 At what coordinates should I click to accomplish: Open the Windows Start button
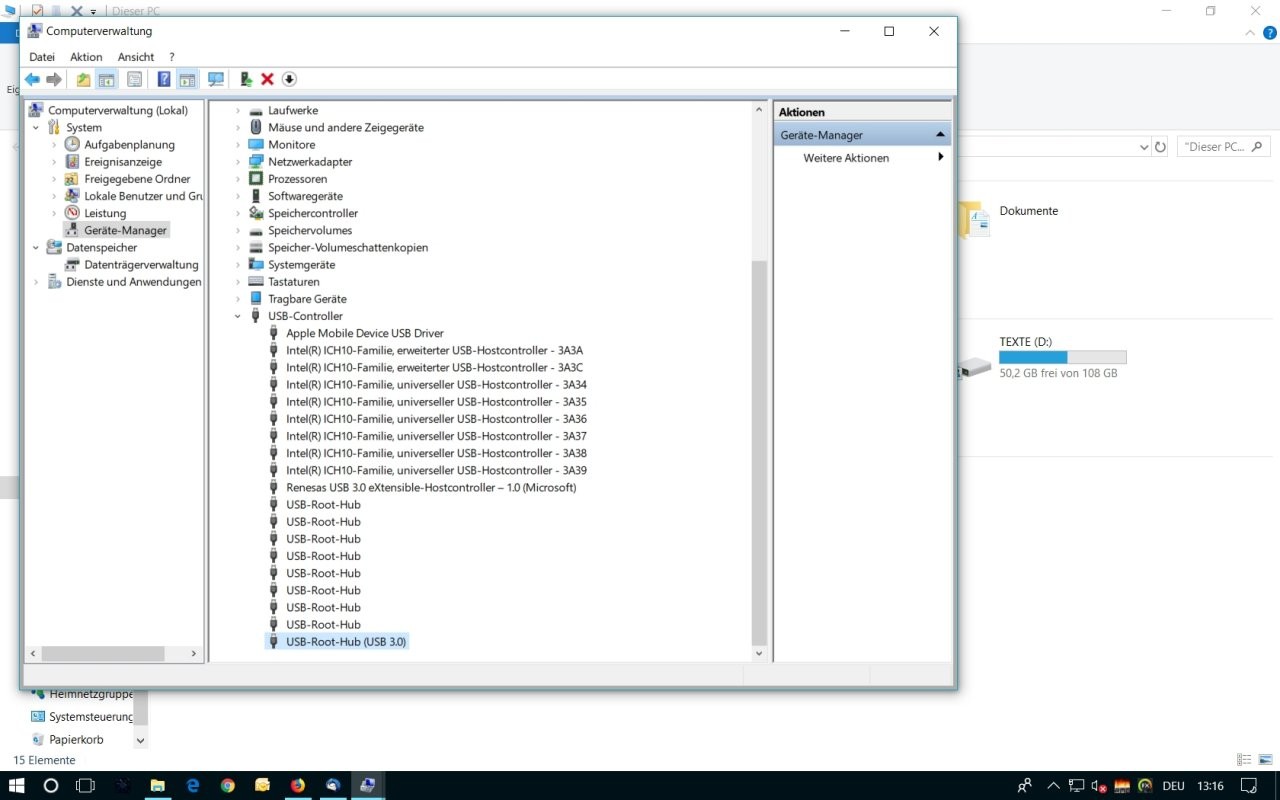tap(17, 785)
